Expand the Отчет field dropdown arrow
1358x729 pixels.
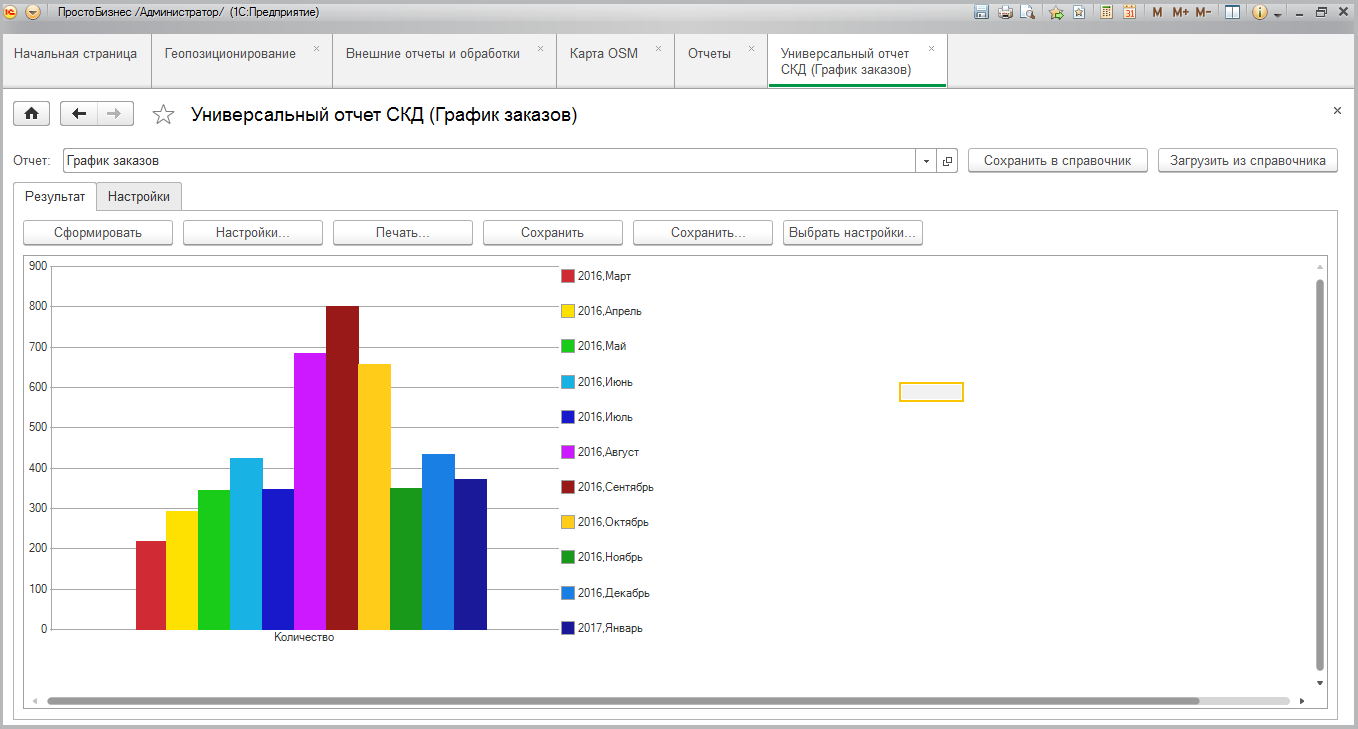pos(926,161)
